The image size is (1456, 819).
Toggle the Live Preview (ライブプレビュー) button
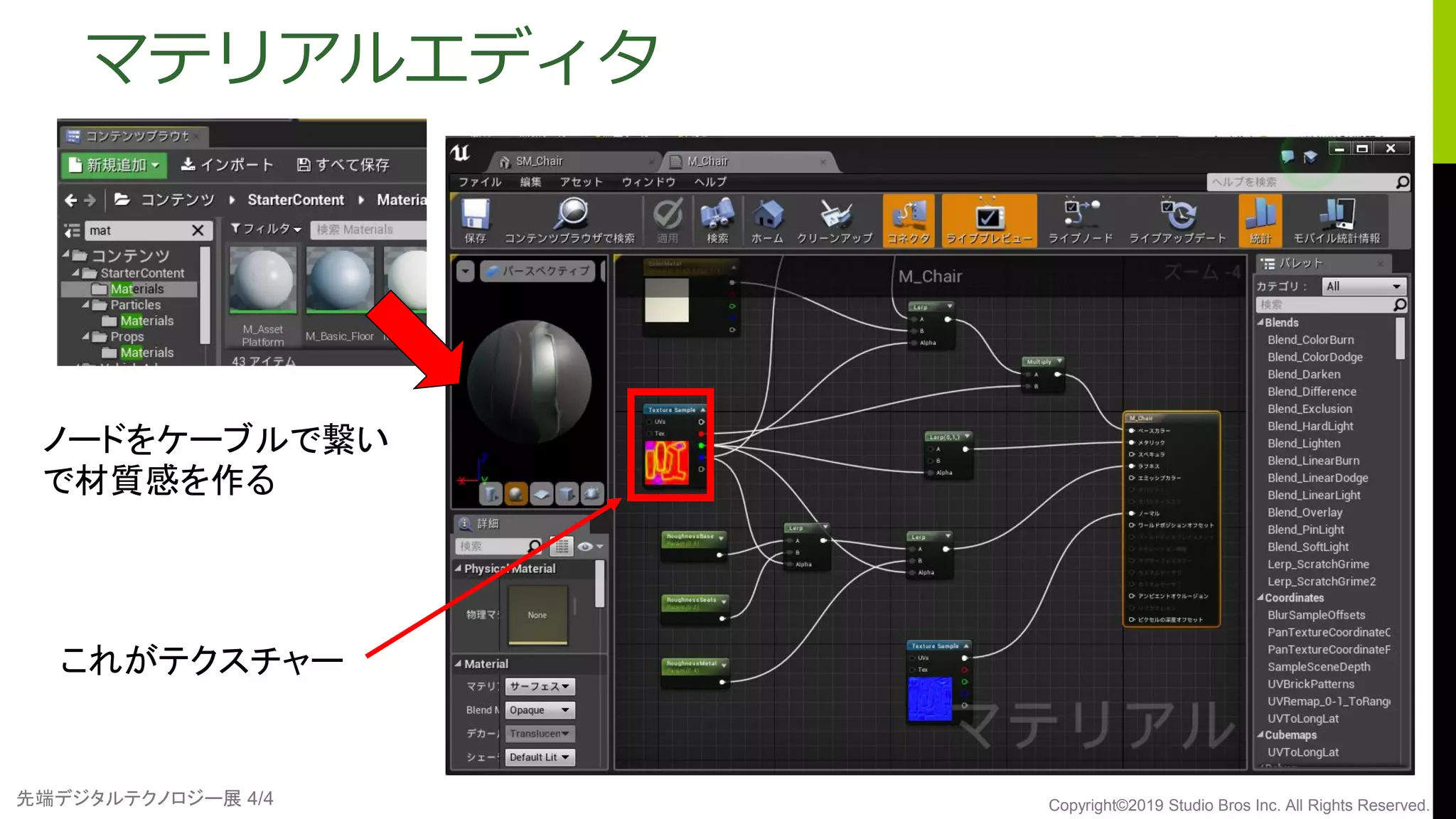(989, 220)
